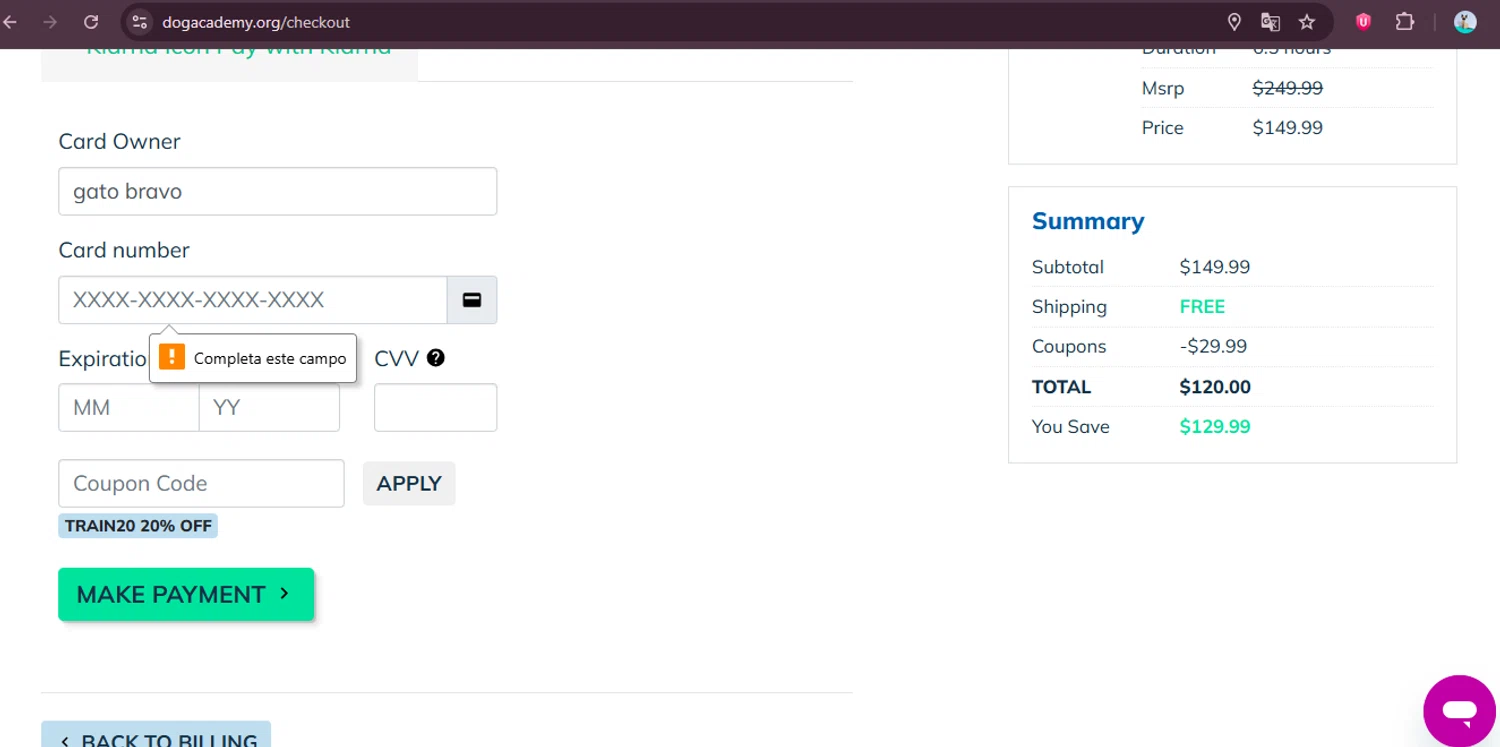This screenshot has width=1500, height=747.
Task: Click the APPLY coupon button
Action: [x=409, y=484]
